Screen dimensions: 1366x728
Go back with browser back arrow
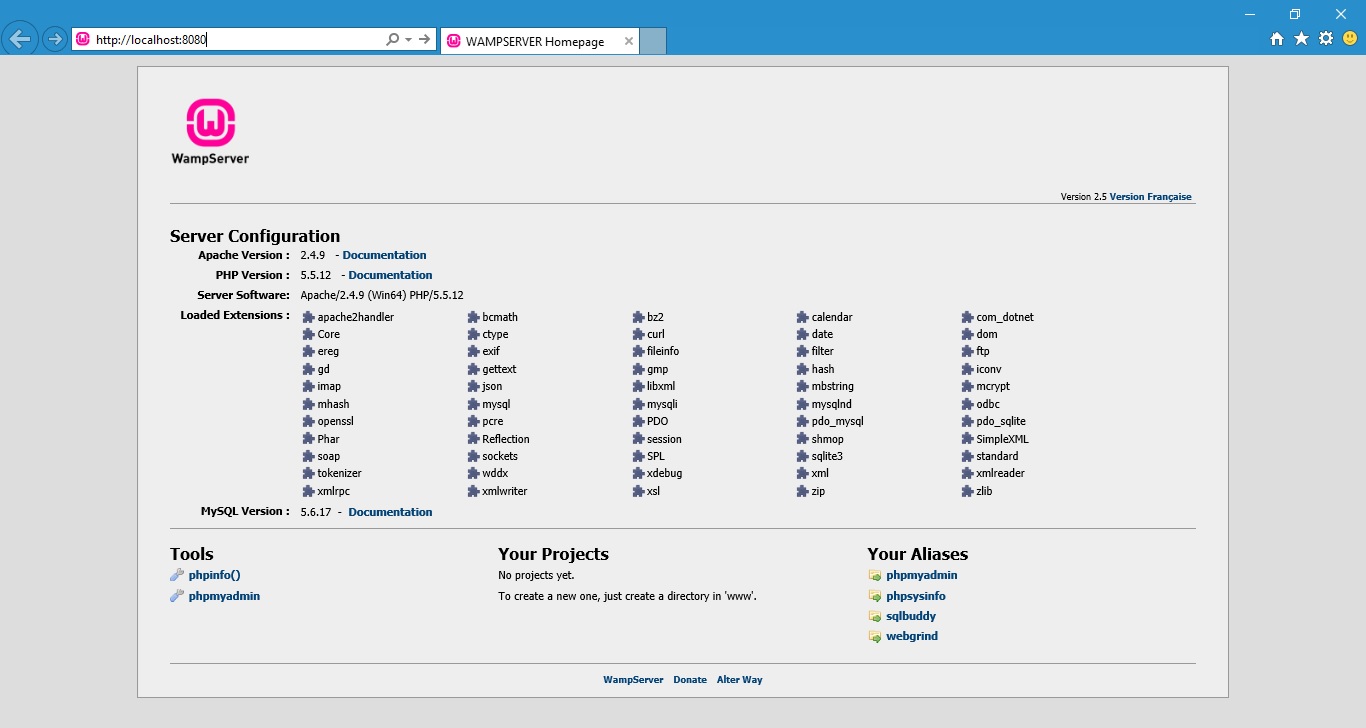coord(20,39)
